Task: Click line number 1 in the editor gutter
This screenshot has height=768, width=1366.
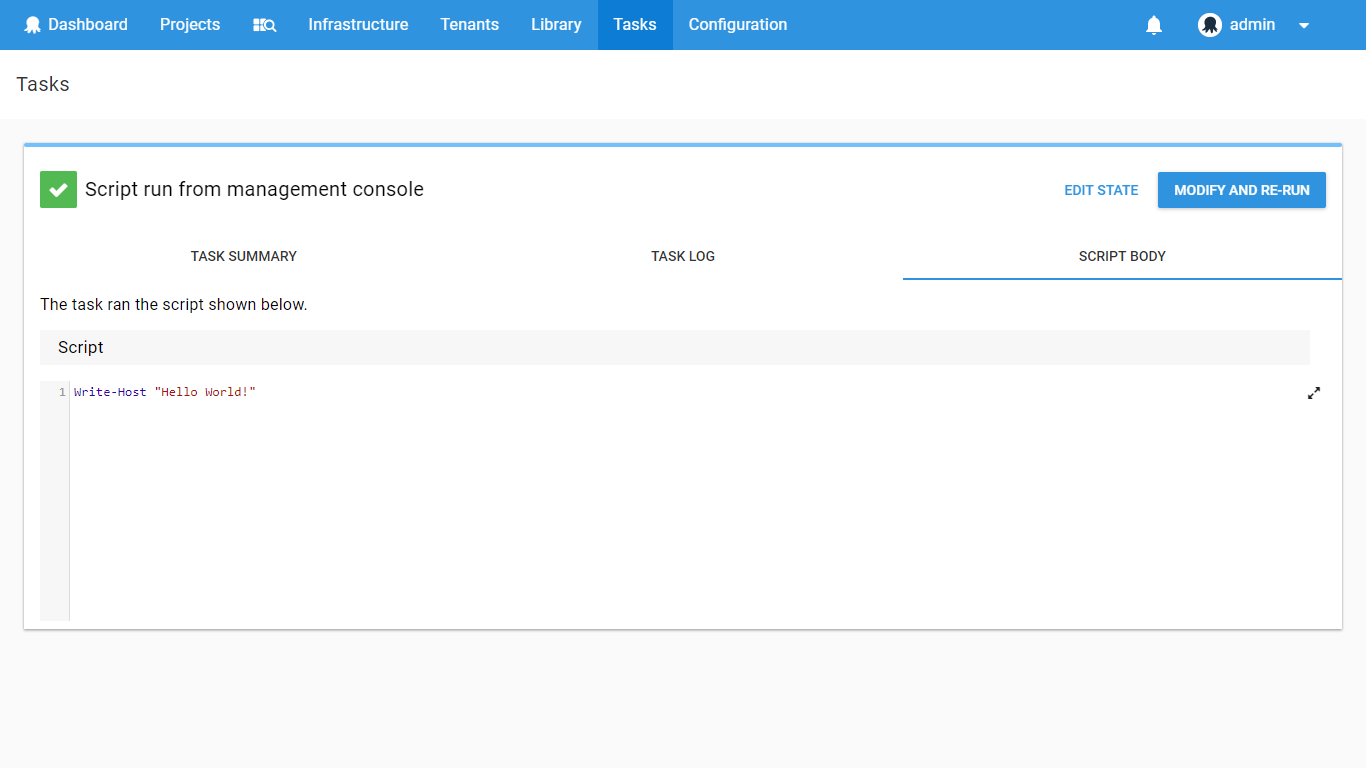Action: pyautogui.click(x=62, y=392)
